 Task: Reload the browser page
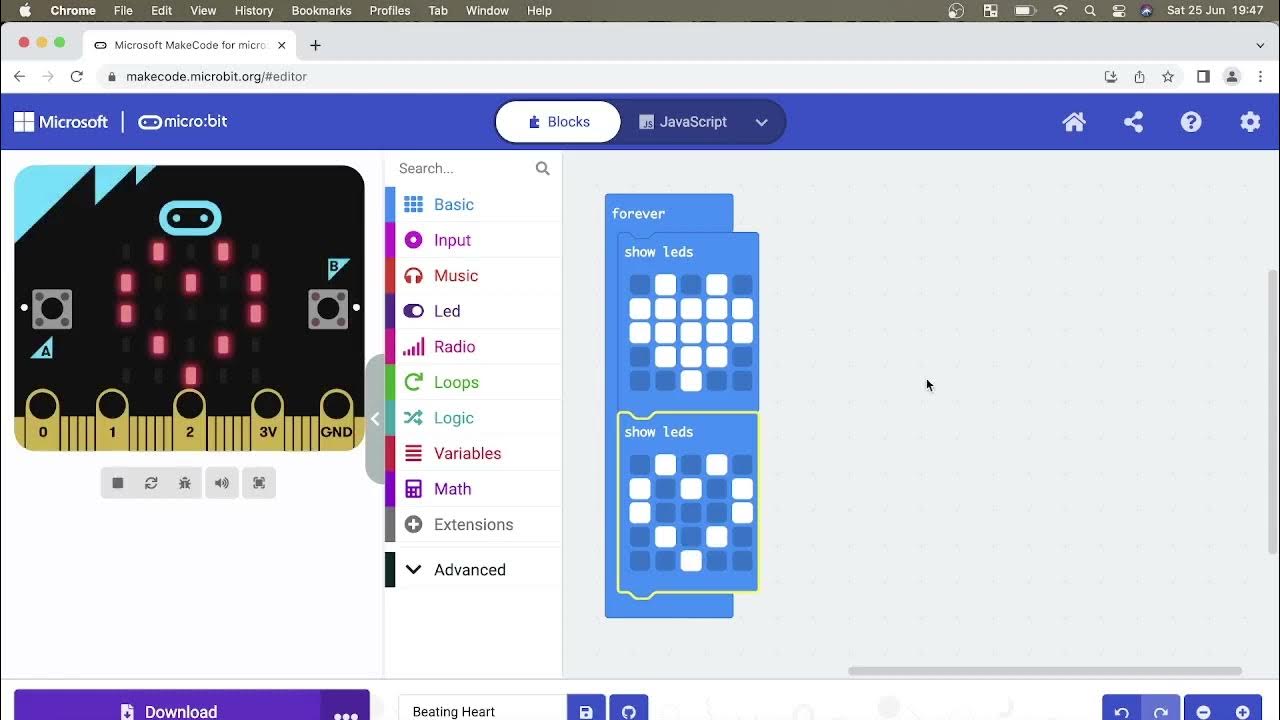76,76
